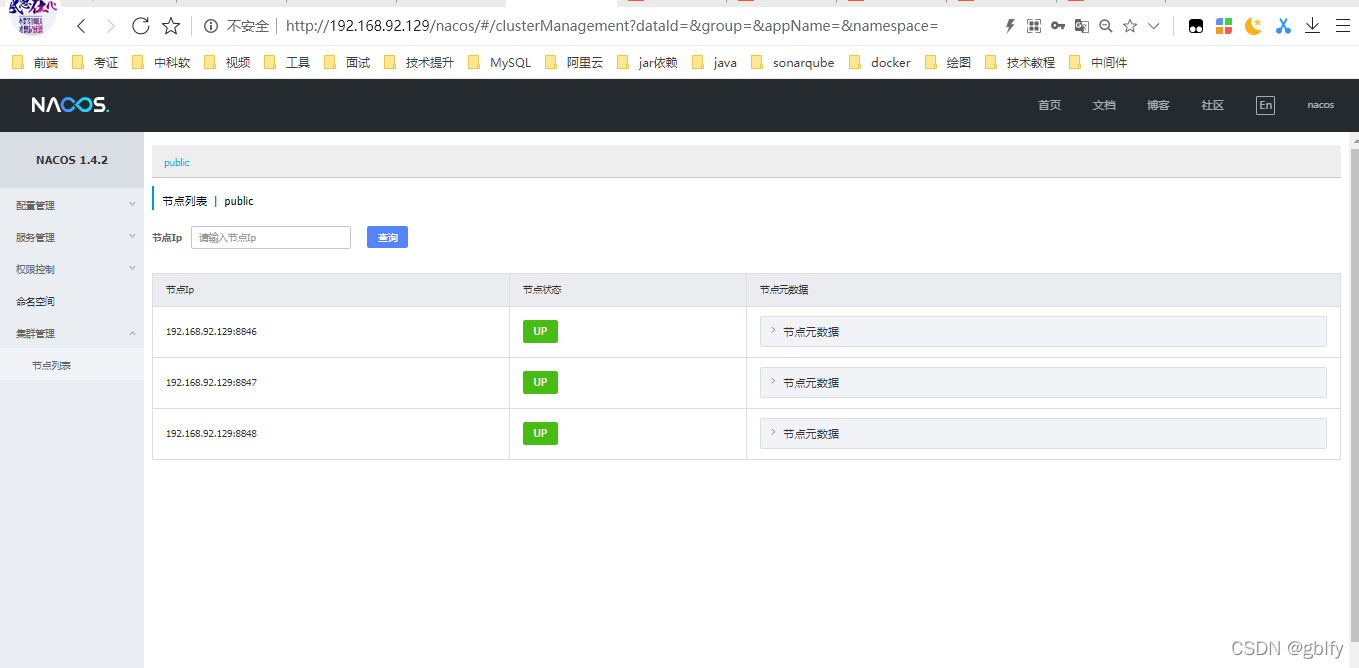Focus the 节点Ip search input
This screenshot has width=1359, height=668.
pos(270,237)
